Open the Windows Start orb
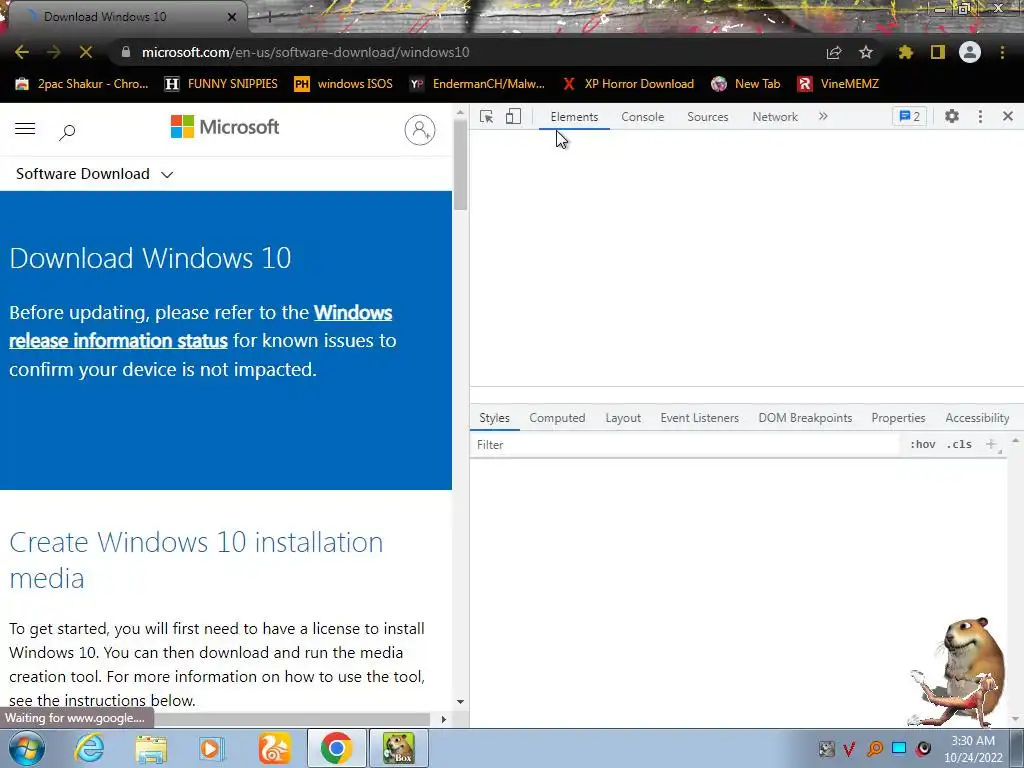Screen dimensions: 1024x768 coord(26,748)
